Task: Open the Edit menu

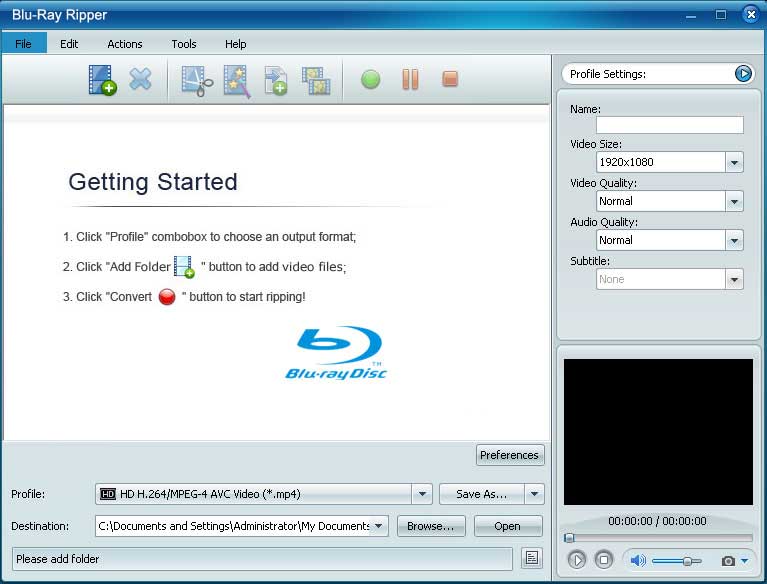Action: tap(69, 44)
